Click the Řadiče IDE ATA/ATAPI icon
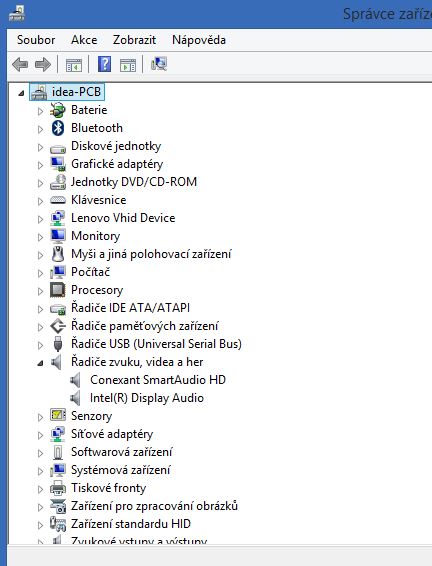Viewport: 432px width, 566px height. (x=58, y=309)
